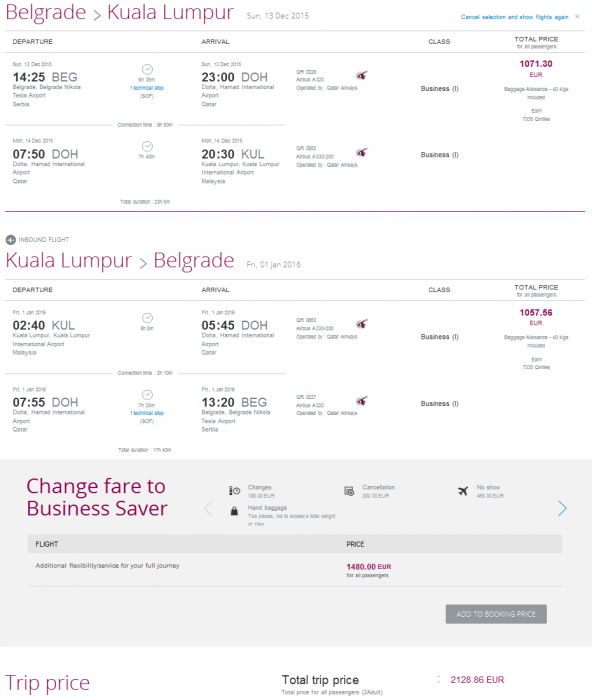The image size is (592, 700).
Task: Click the X beside Cancel selection link
Action: click(577, 17)
